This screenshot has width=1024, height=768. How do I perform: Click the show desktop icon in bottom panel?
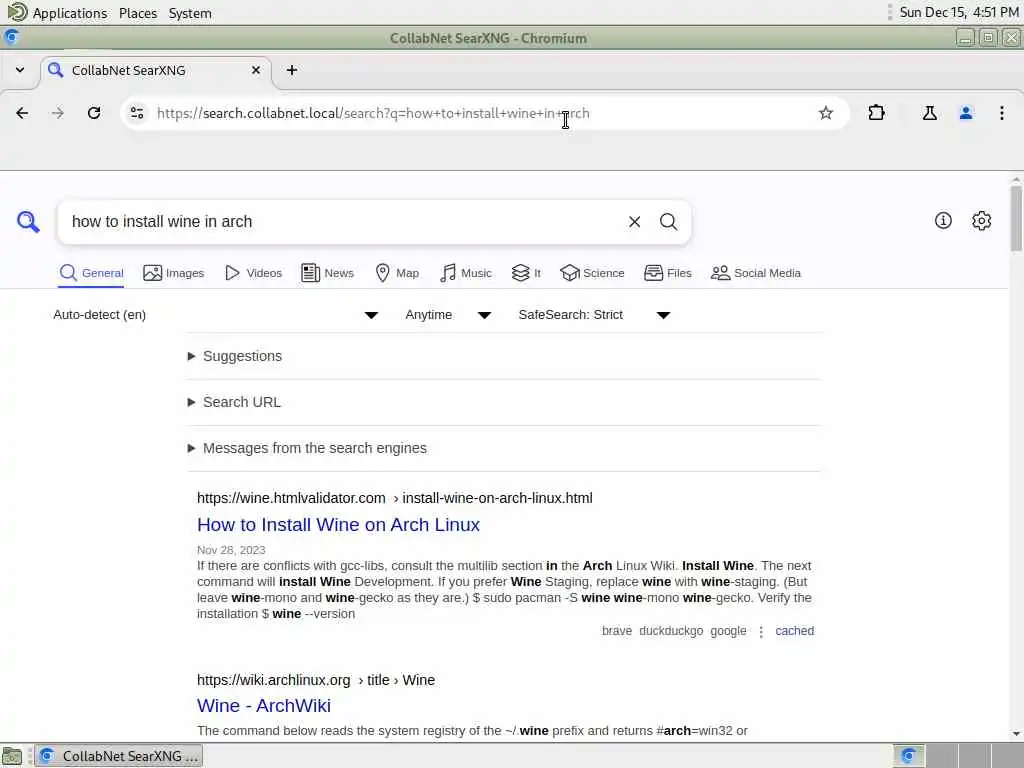pyautogui.click(x=12, y=756)
